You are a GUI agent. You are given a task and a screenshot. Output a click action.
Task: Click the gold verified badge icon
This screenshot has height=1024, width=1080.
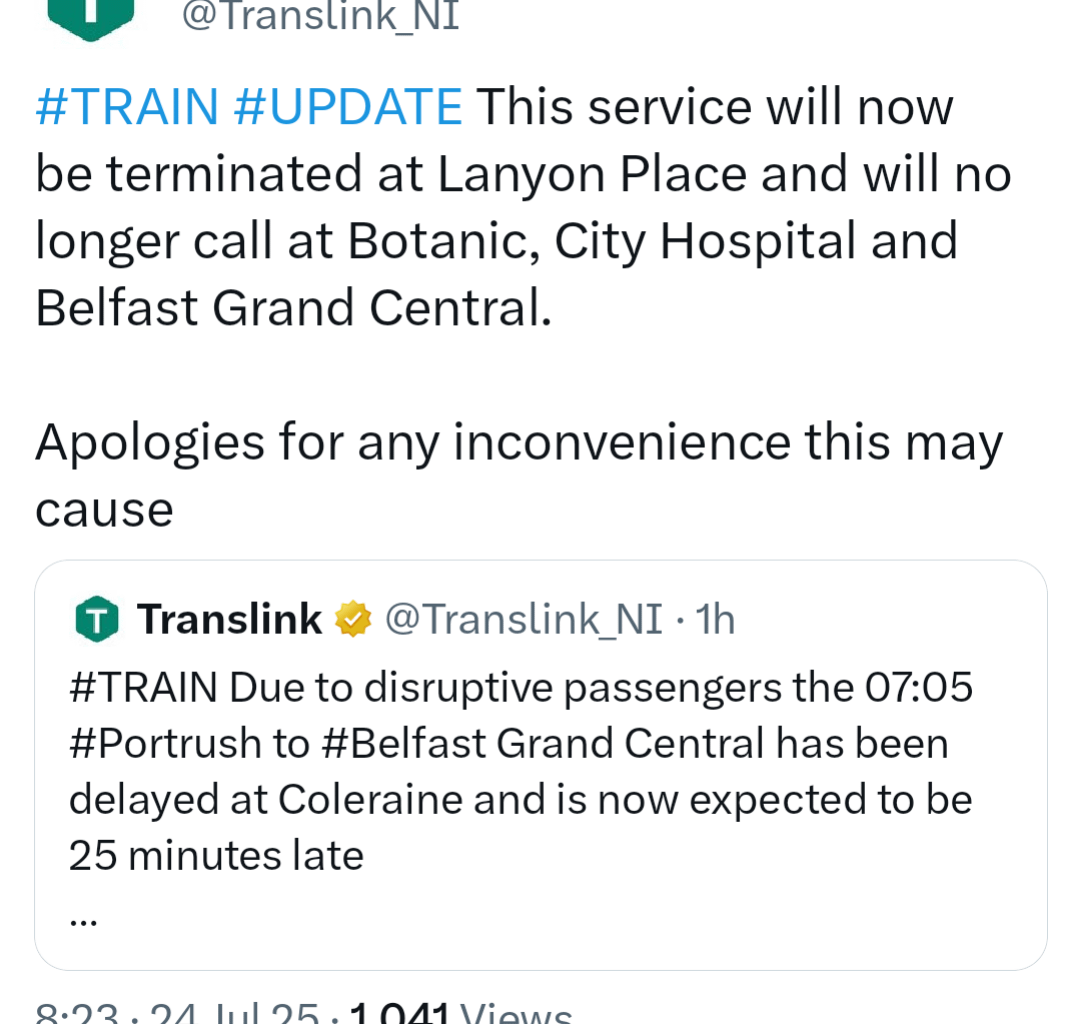[x=353, y=618]
